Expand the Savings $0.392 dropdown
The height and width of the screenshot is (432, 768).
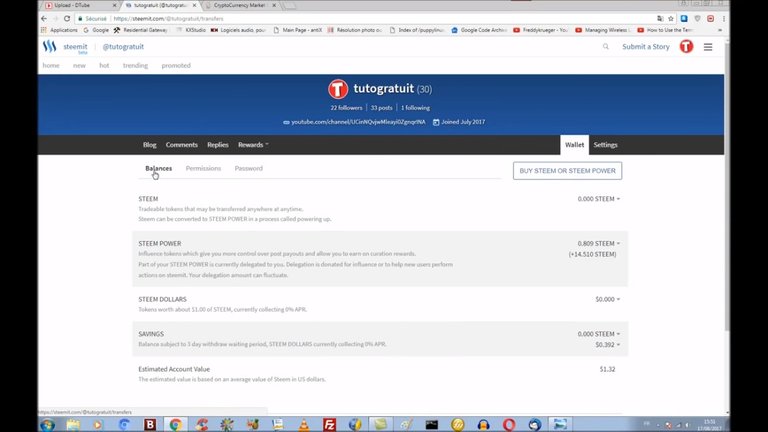pyautogui.click(x=607, y=345)
